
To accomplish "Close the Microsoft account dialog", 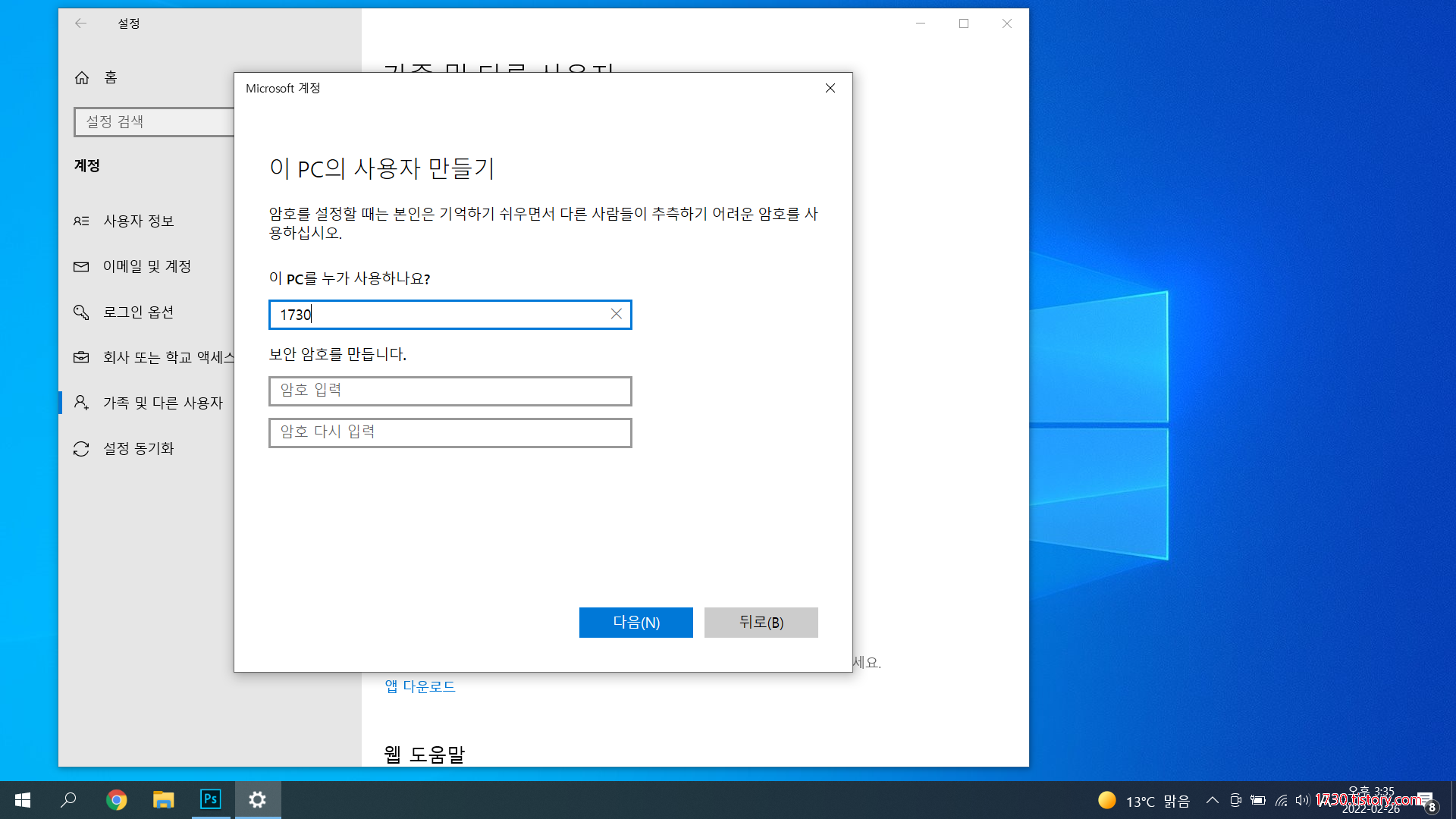I will 830,88.
